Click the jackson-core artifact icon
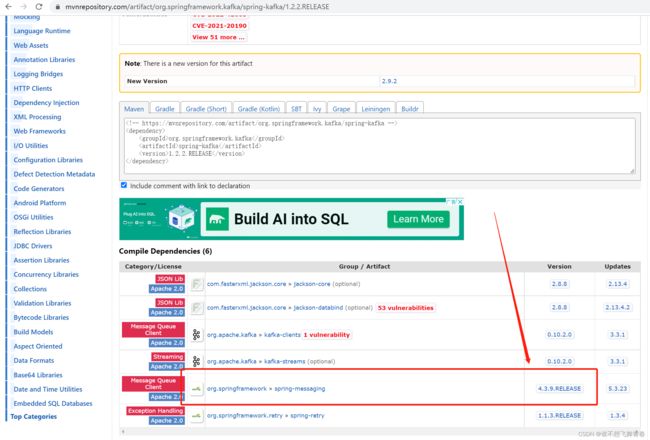Image resolution: width=650 pixels, height=440 pixels. [197, 284]
